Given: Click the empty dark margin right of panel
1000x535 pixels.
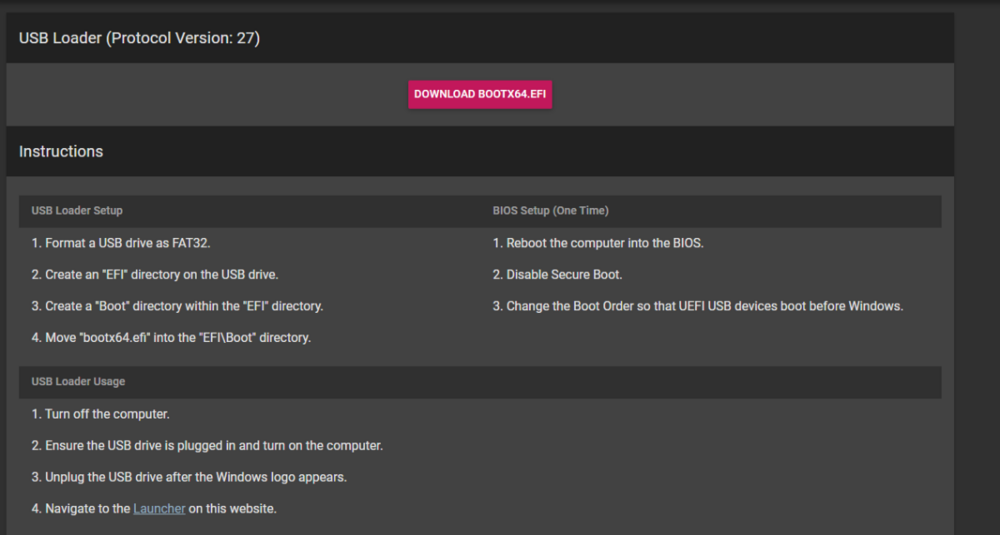Looking at the screenshot, I should point(977,268).
